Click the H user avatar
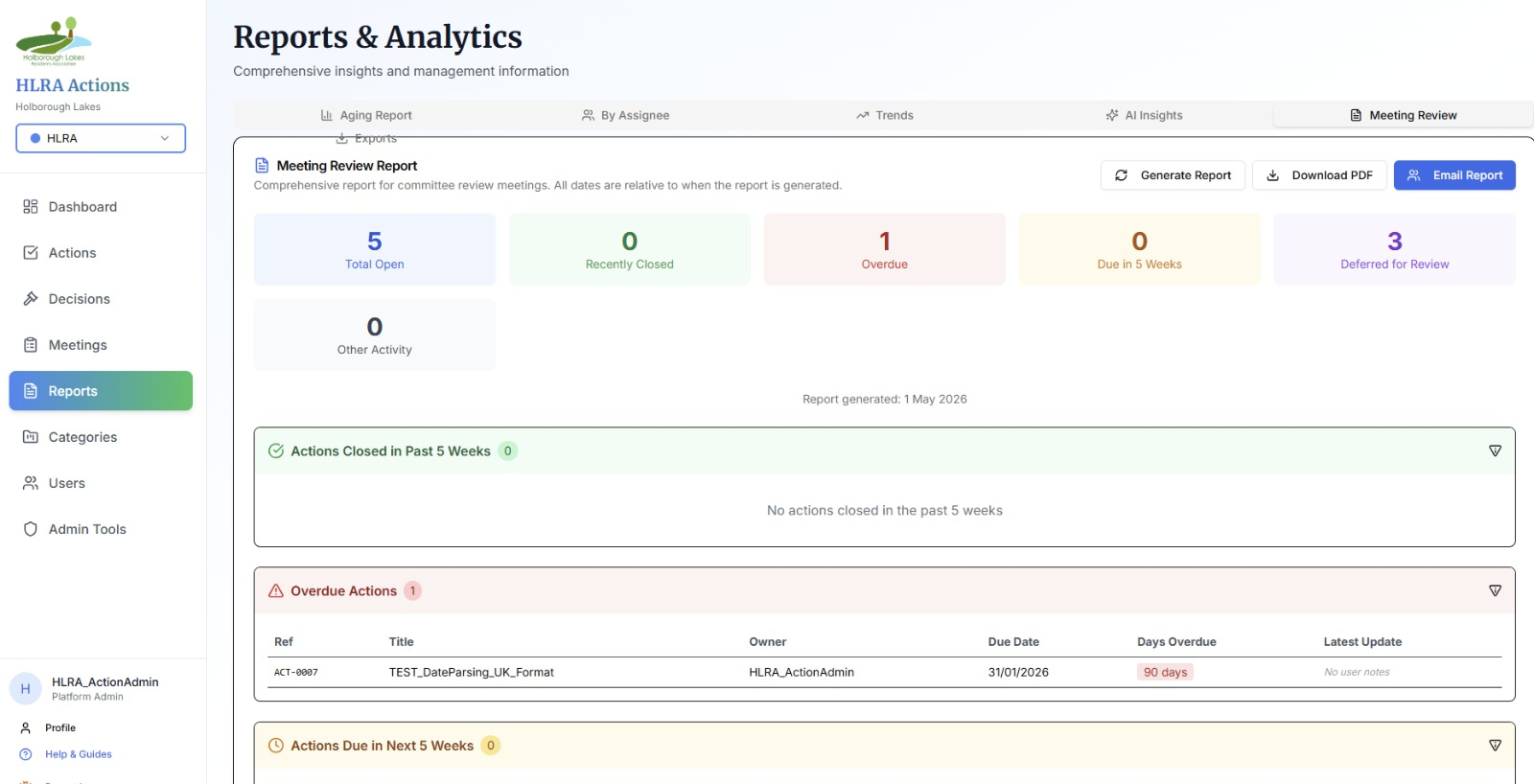Screen dimensions: 1534x784 pos(25,688)
